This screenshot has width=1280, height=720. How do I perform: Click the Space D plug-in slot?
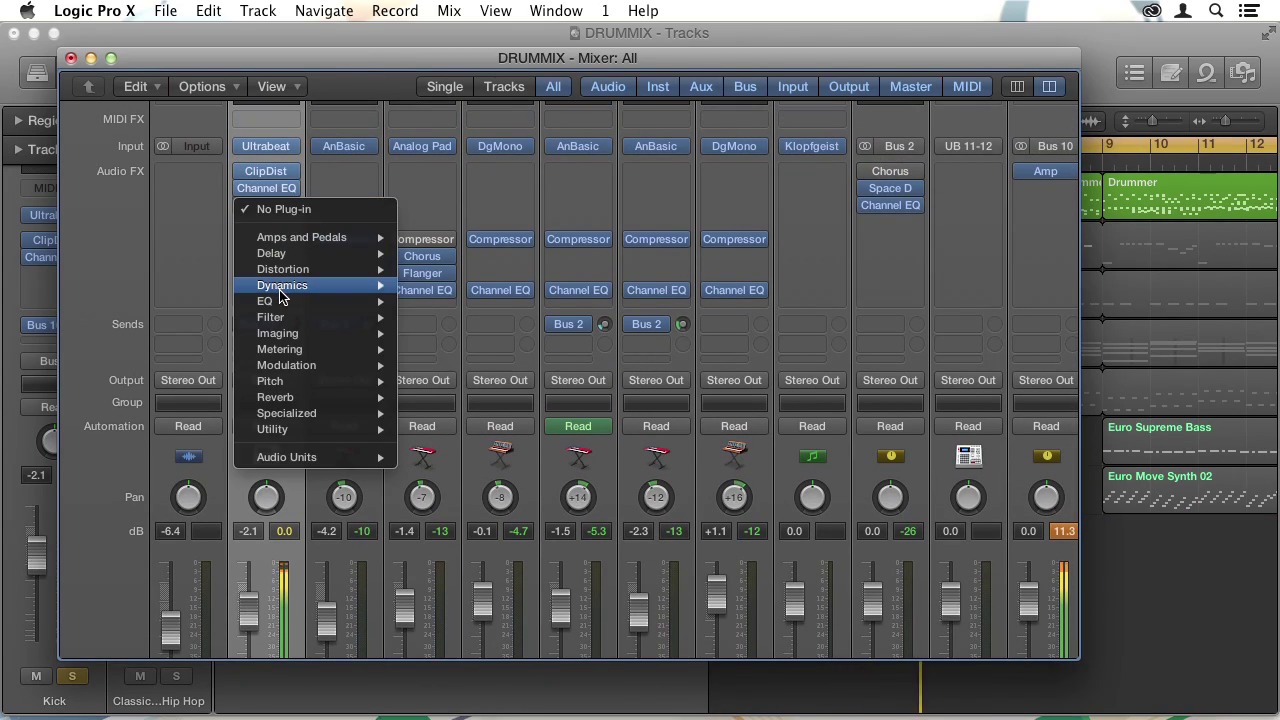point(890,188)
